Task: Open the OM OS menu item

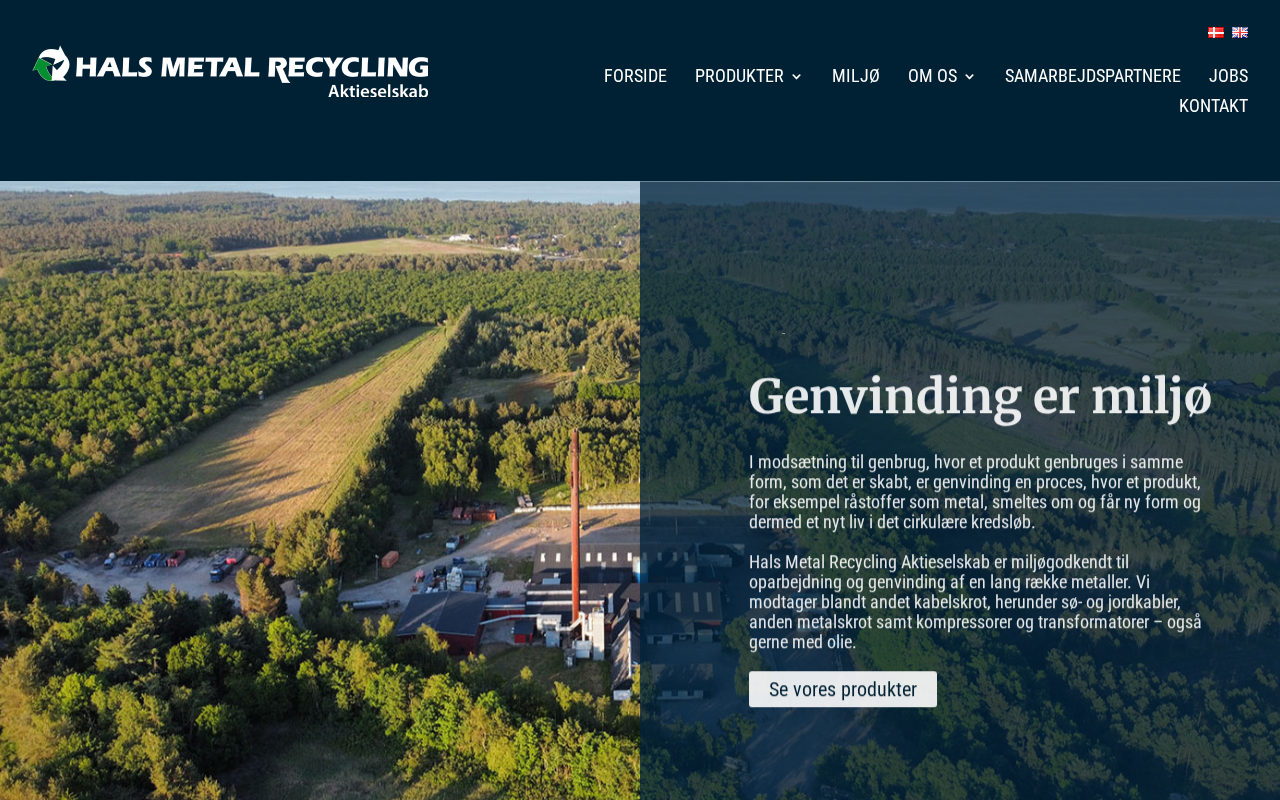Action: 932,76
